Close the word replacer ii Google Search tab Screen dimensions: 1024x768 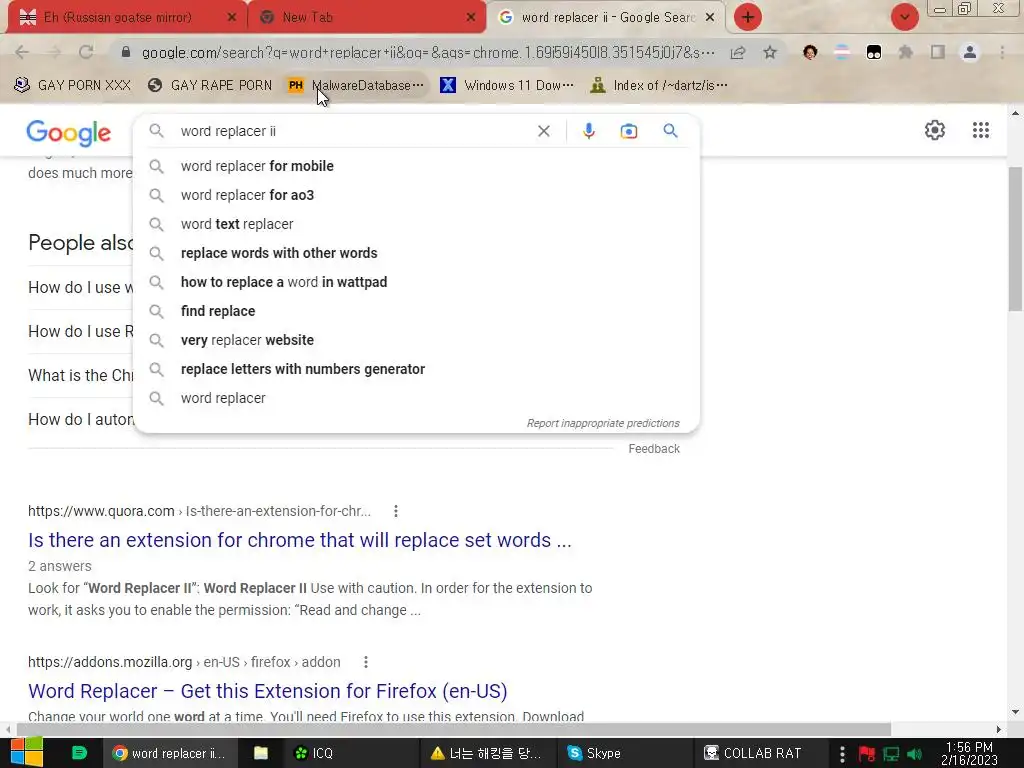coord(710,18)
